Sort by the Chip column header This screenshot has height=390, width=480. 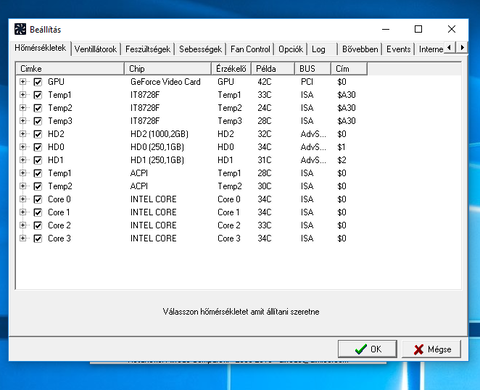click(x=168, y=69)
